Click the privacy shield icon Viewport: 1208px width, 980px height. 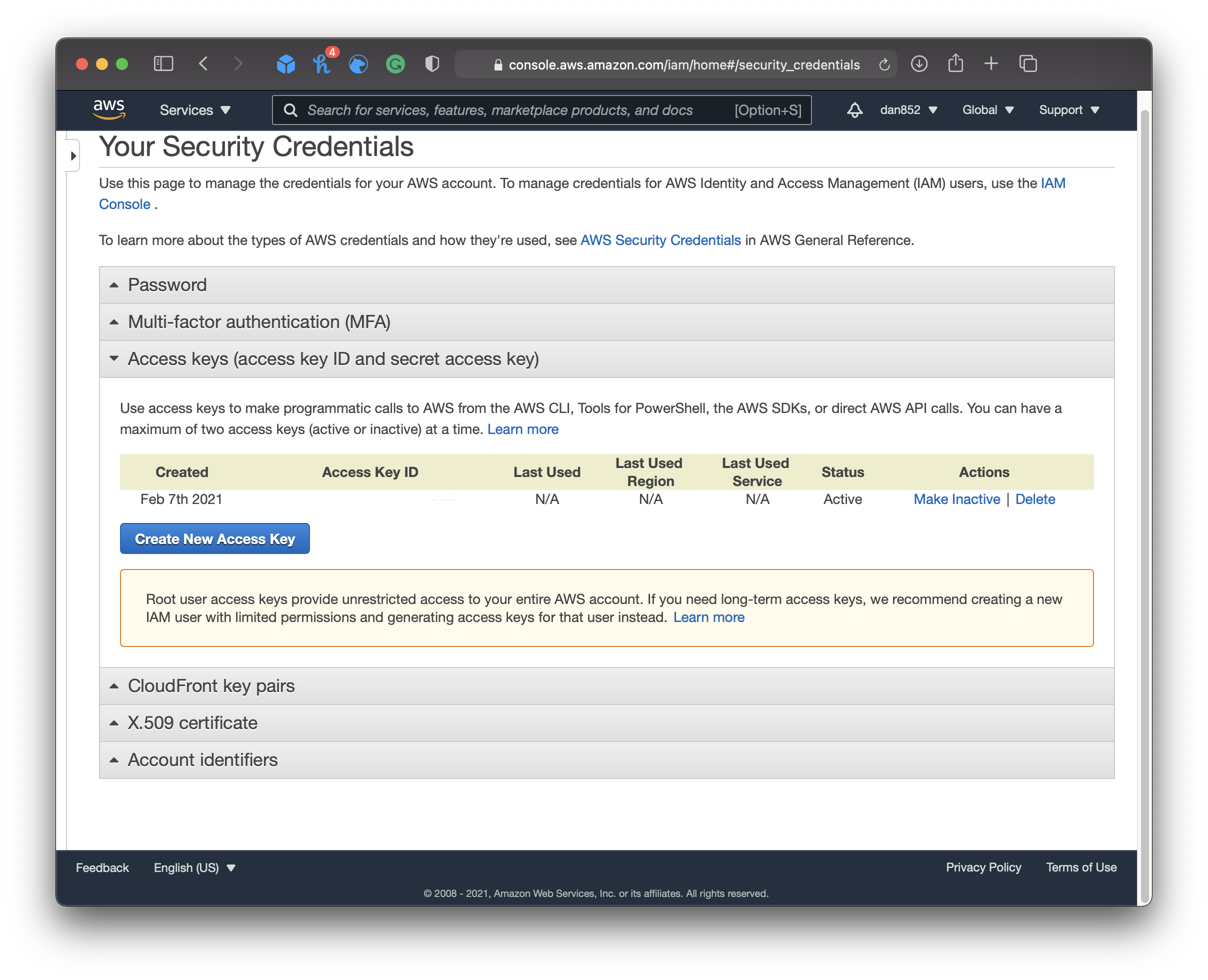432,64
